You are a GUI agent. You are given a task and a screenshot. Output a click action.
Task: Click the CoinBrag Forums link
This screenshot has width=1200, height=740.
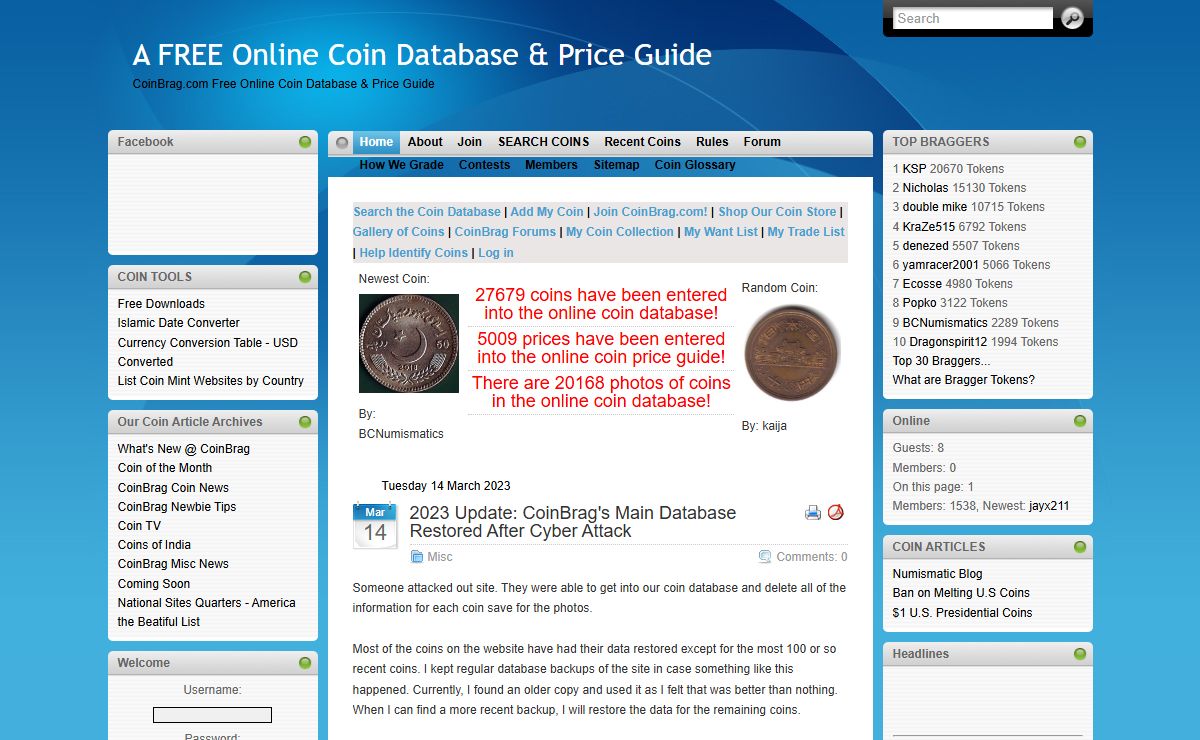[x=505, y=232]
